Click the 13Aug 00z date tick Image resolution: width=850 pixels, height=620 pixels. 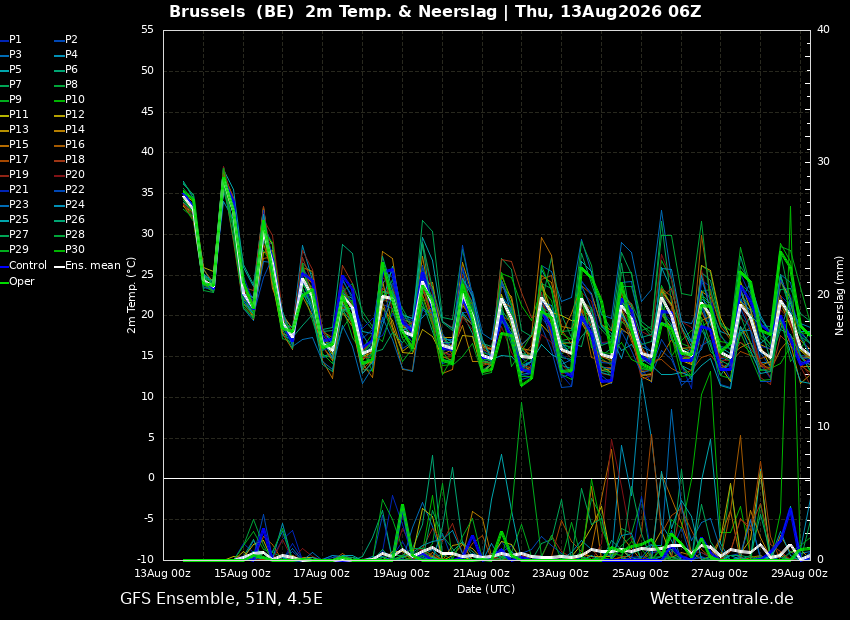pyautogui.click(x=163, y=573)
